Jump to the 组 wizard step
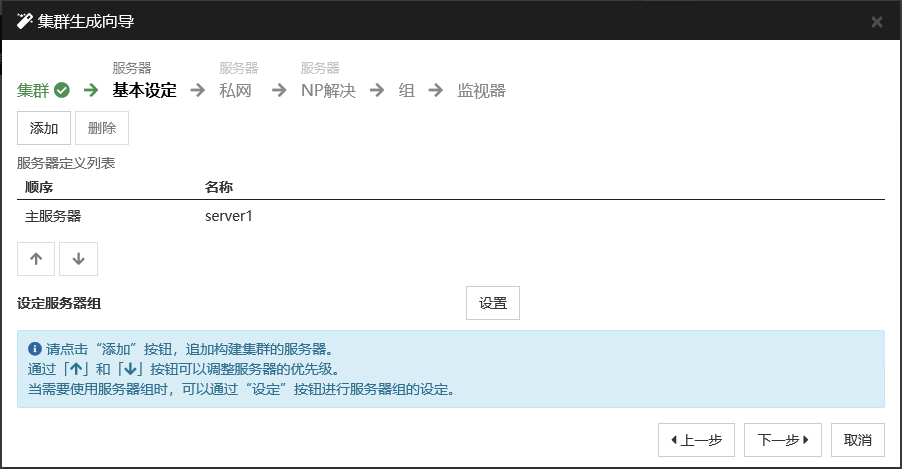The height and width of the screenshot is (469, 902). point(407,91)
